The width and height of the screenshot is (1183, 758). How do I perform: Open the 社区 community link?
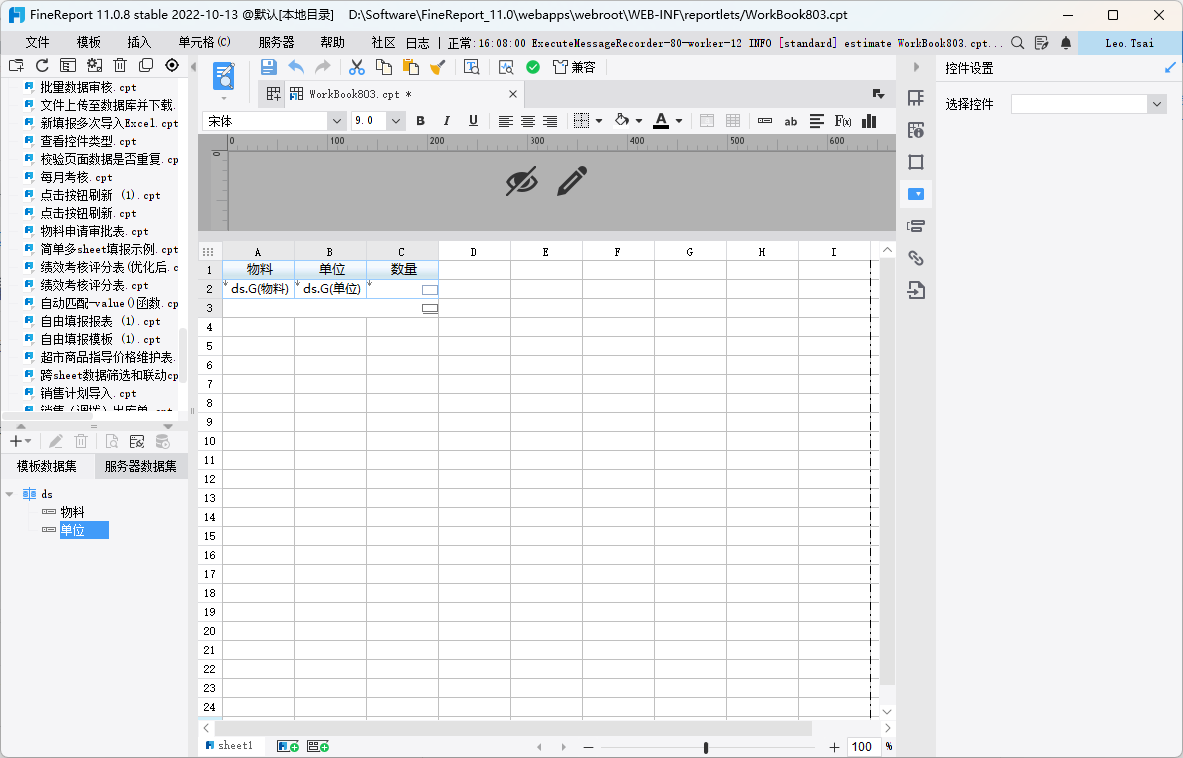pos(383,43)
